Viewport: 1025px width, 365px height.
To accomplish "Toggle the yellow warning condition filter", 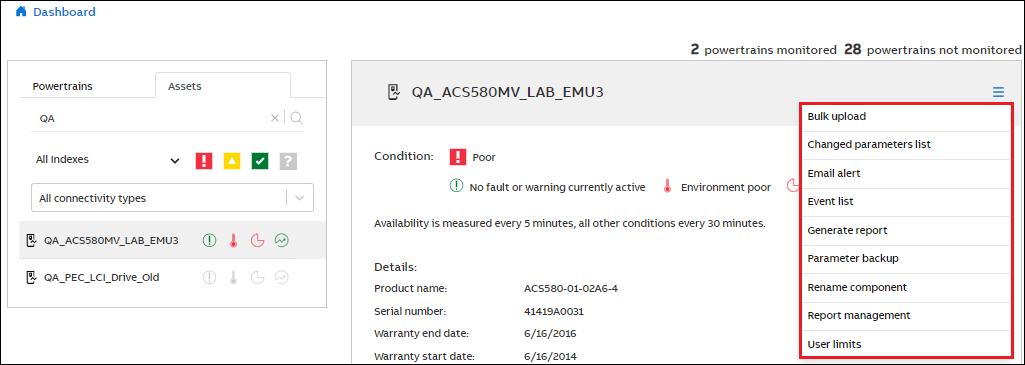I will pos(232,160).
